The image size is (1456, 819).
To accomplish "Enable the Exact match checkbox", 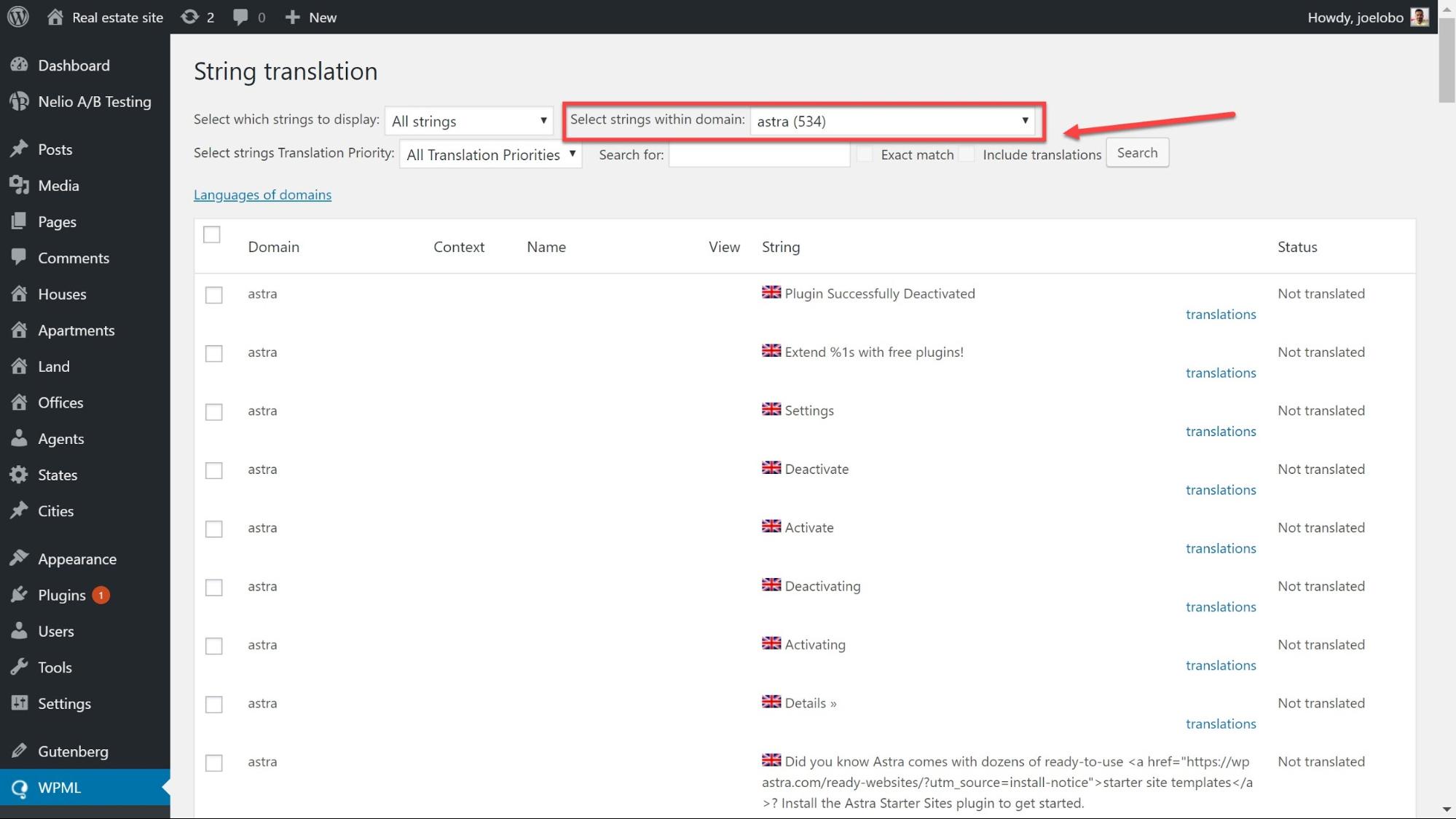I will [865, 154].
